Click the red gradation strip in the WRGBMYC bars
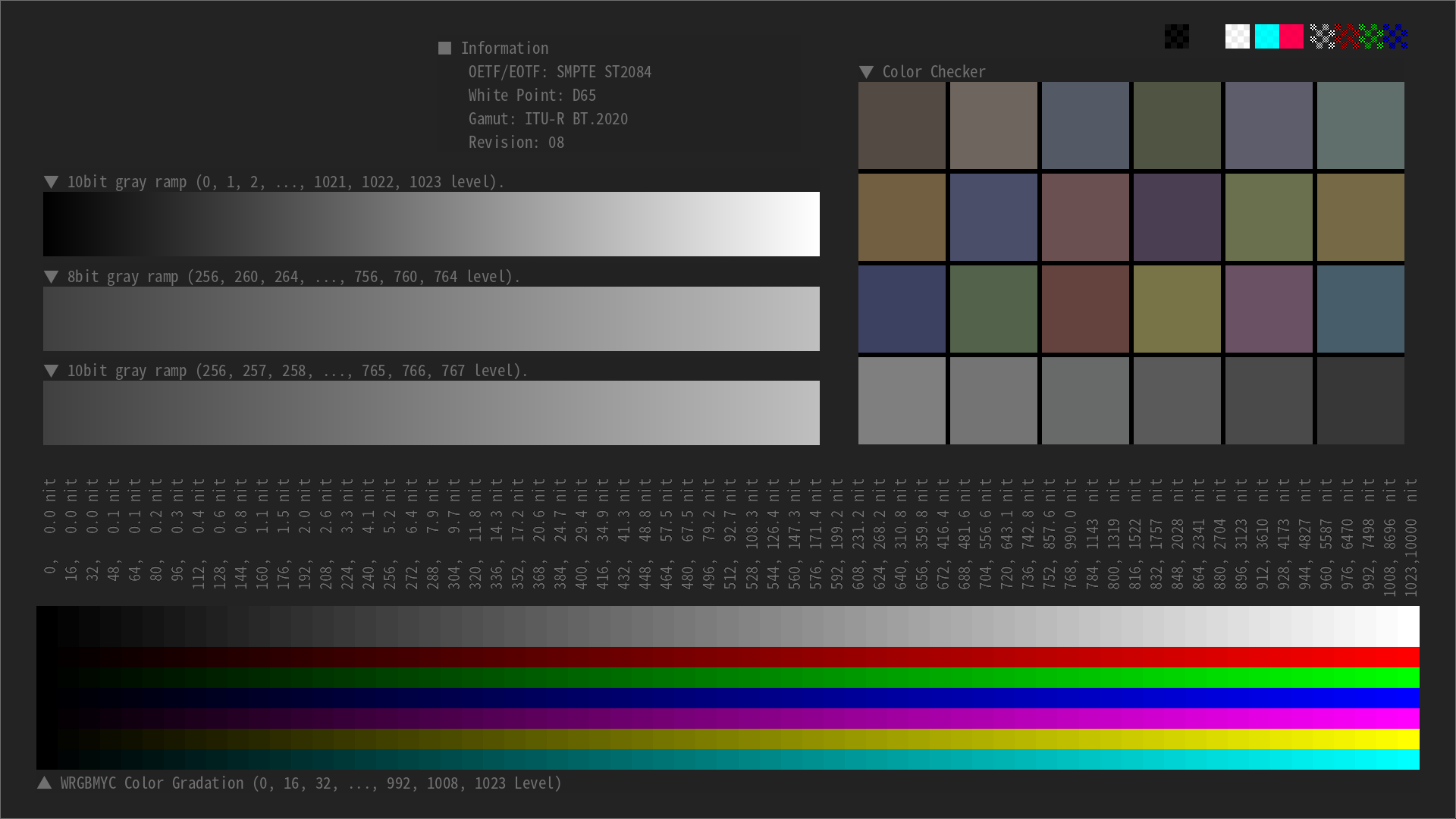 pos(728,657)
